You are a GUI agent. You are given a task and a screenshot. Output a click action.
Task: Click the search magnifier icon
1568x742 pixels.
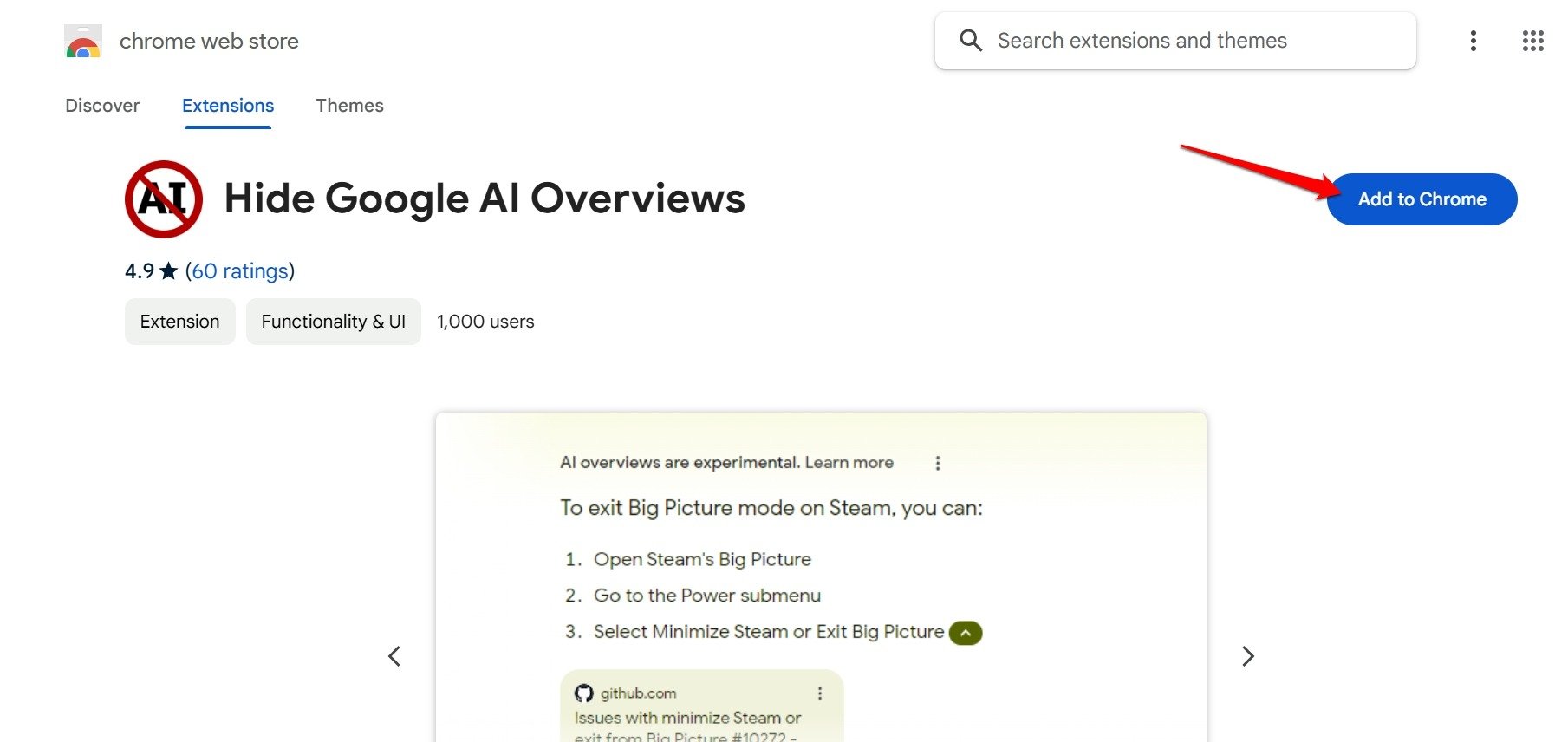[x=971, y=41]
